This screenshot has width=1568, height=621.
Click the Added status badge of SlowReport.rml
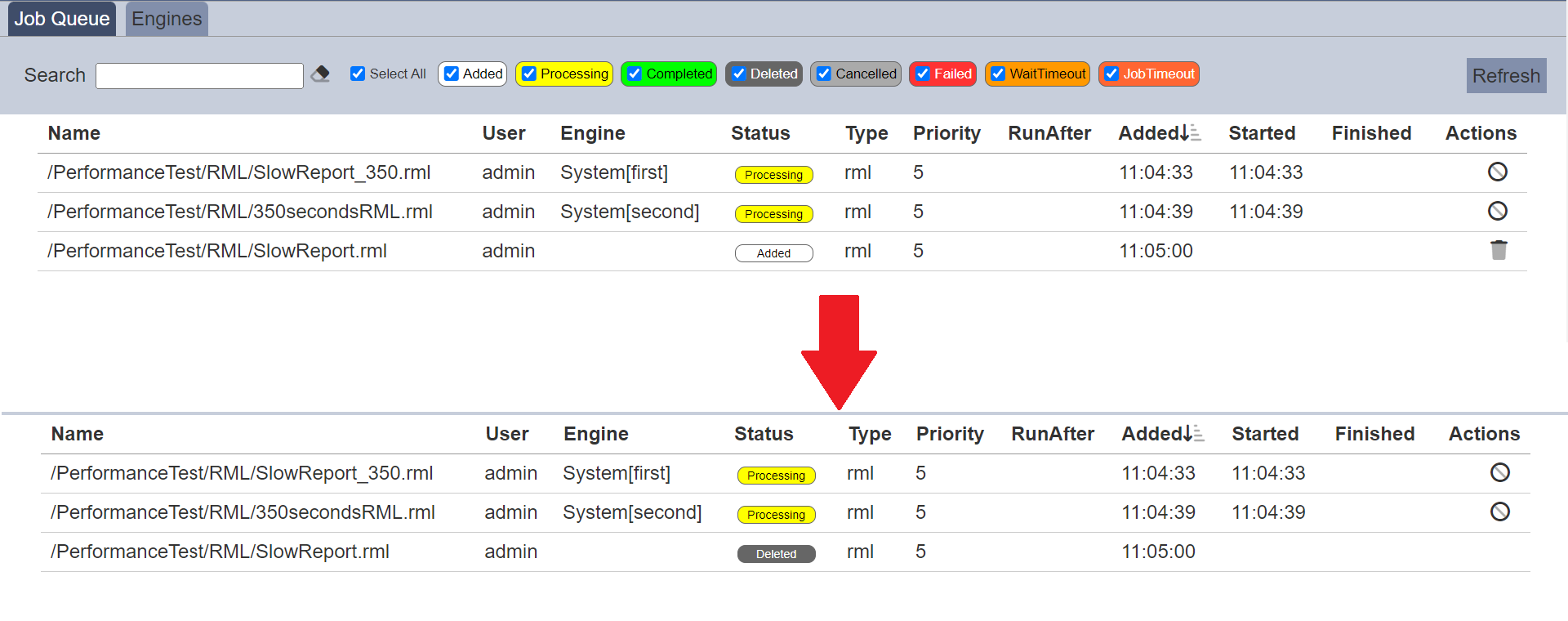click(773, 253)
